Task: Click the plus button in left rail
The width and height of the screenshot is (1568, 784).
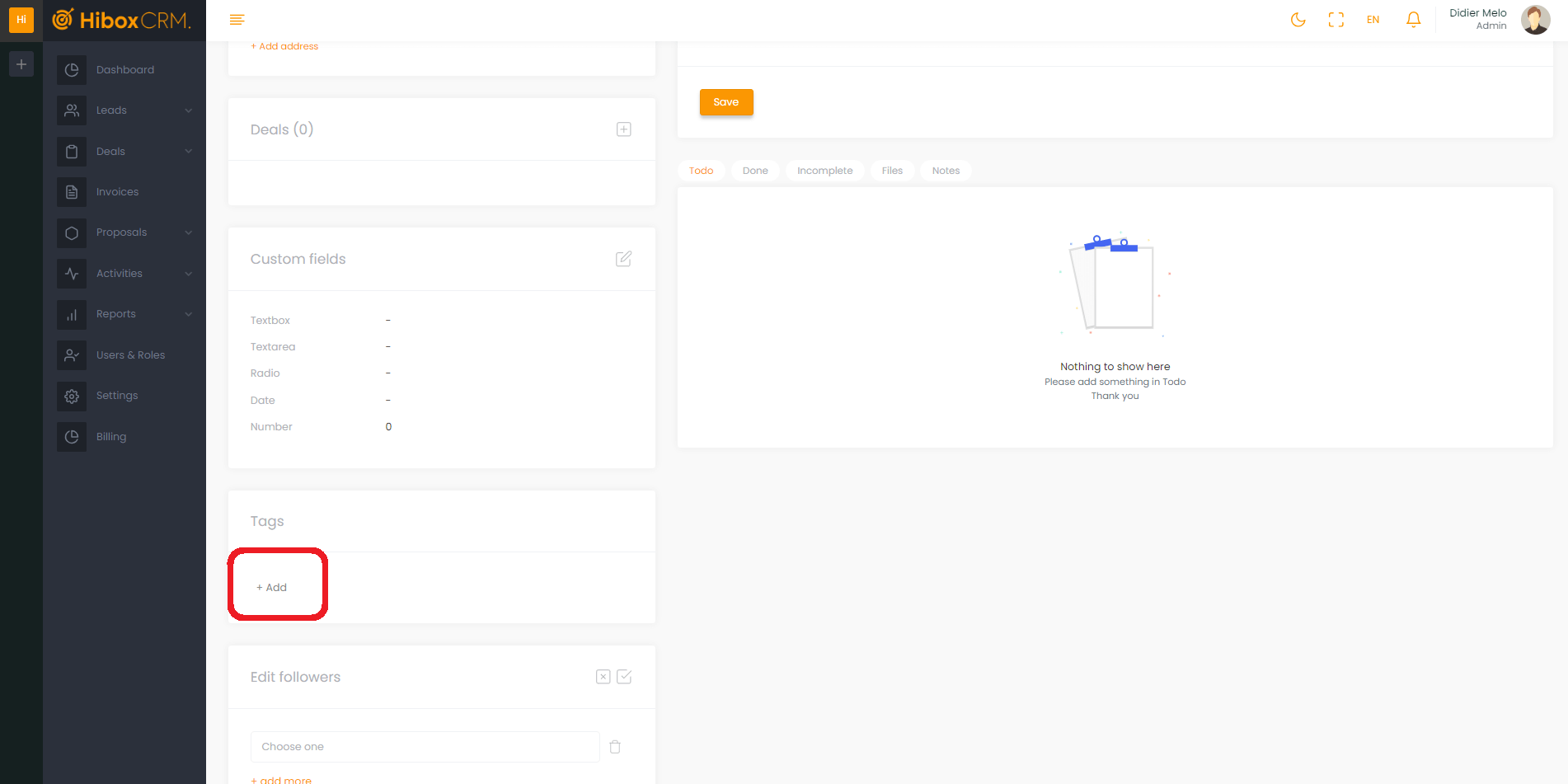Action: (21, 64)
